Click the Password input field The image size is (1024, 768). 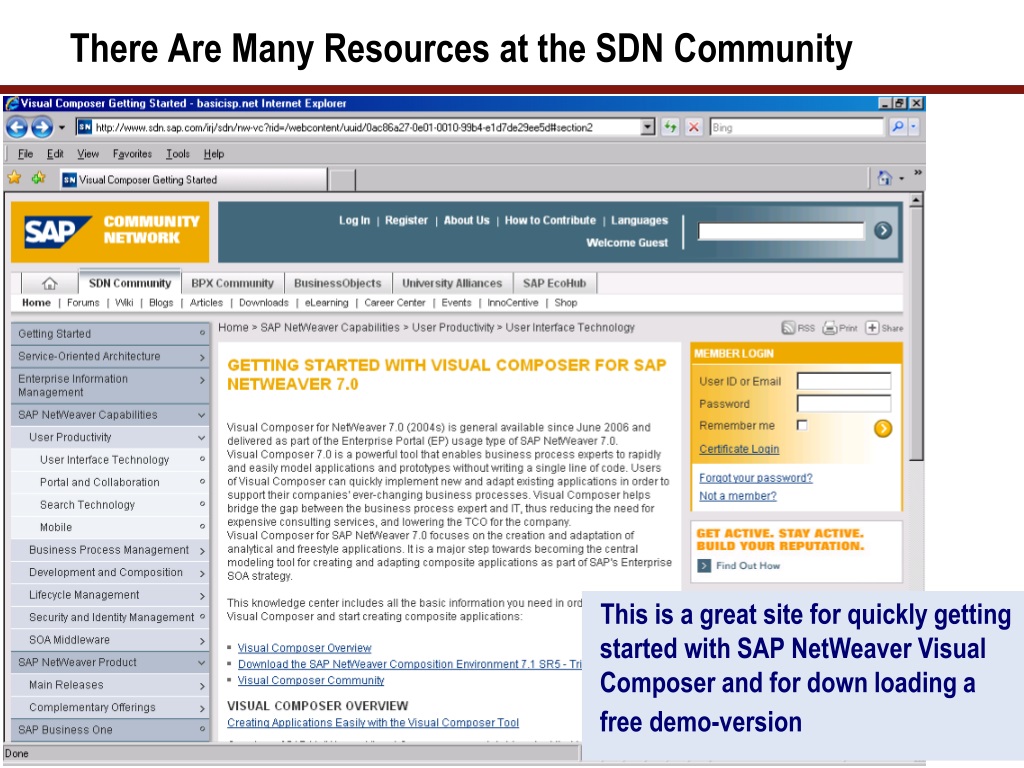[x=844, y=404]
